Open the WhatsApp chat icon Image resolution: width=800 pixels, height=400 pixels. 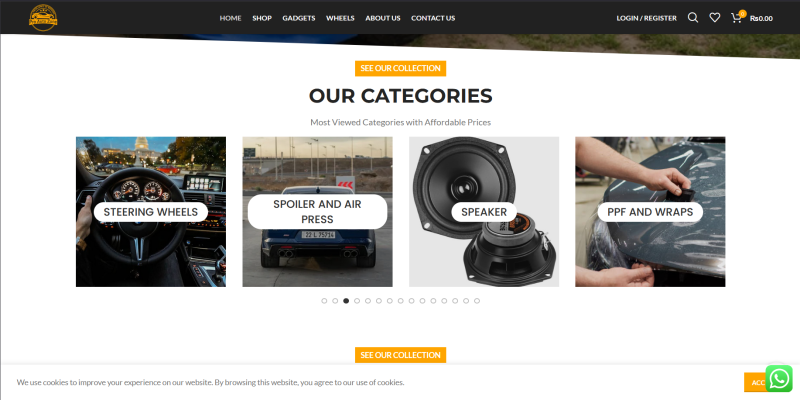[x=779, y=379]
